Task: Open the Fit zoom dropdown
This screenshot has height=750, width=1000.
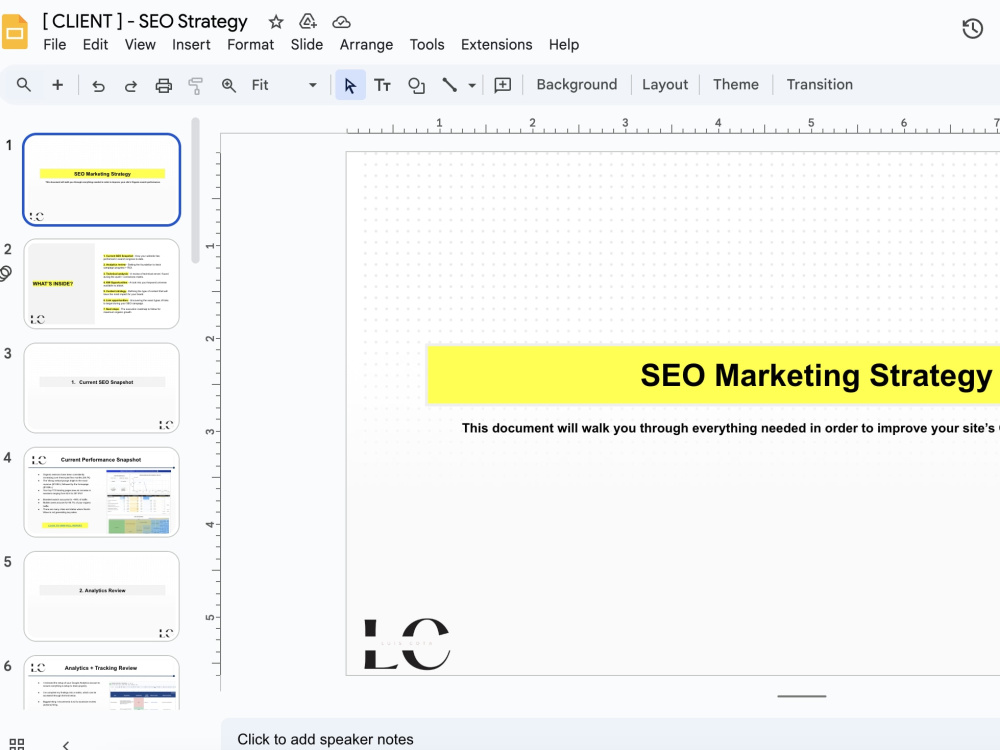Action: click(x=284, y=85)
